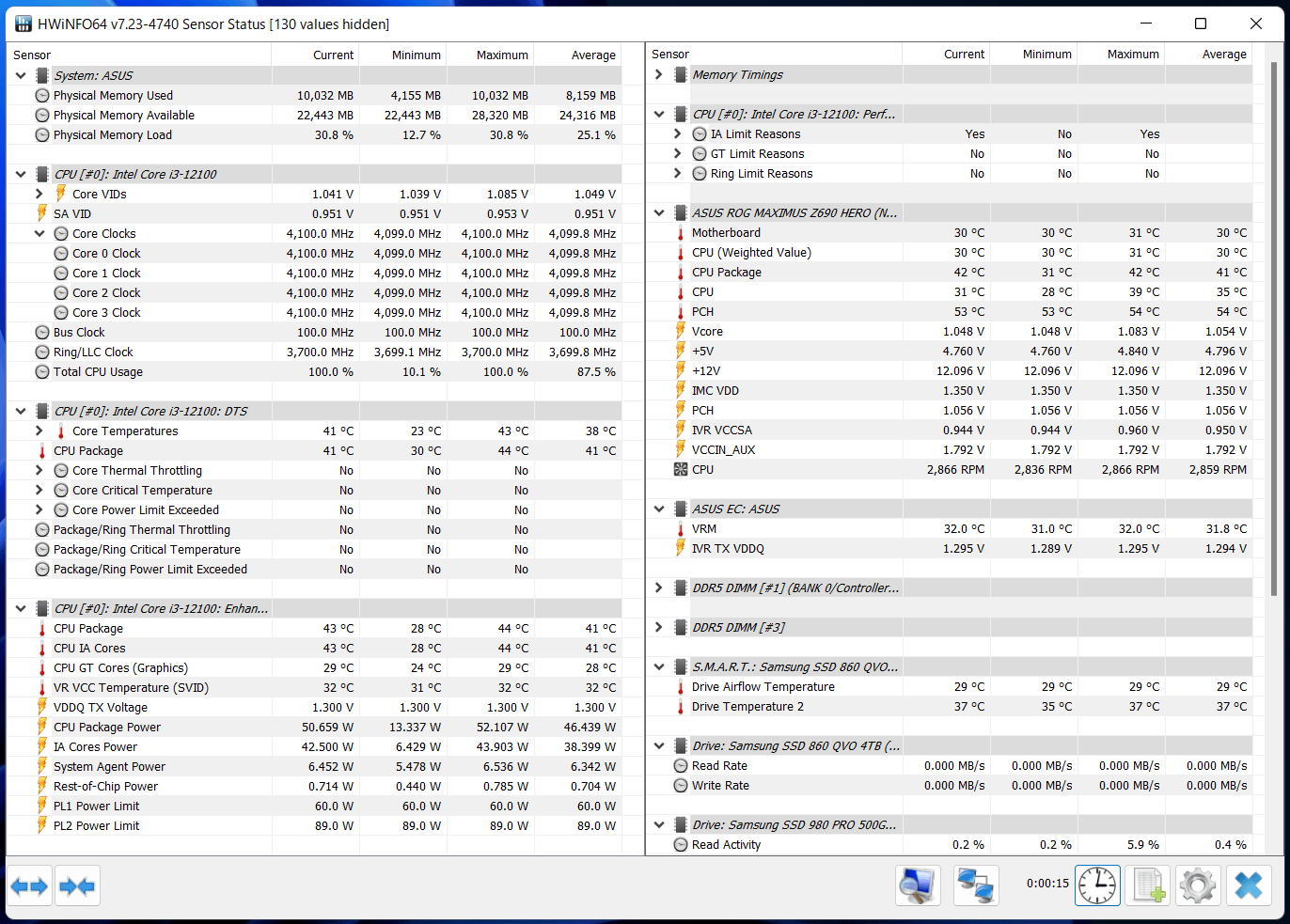Open the network connection computers icon
This screenshot has height=924, width=1290.
click(975, 885)
